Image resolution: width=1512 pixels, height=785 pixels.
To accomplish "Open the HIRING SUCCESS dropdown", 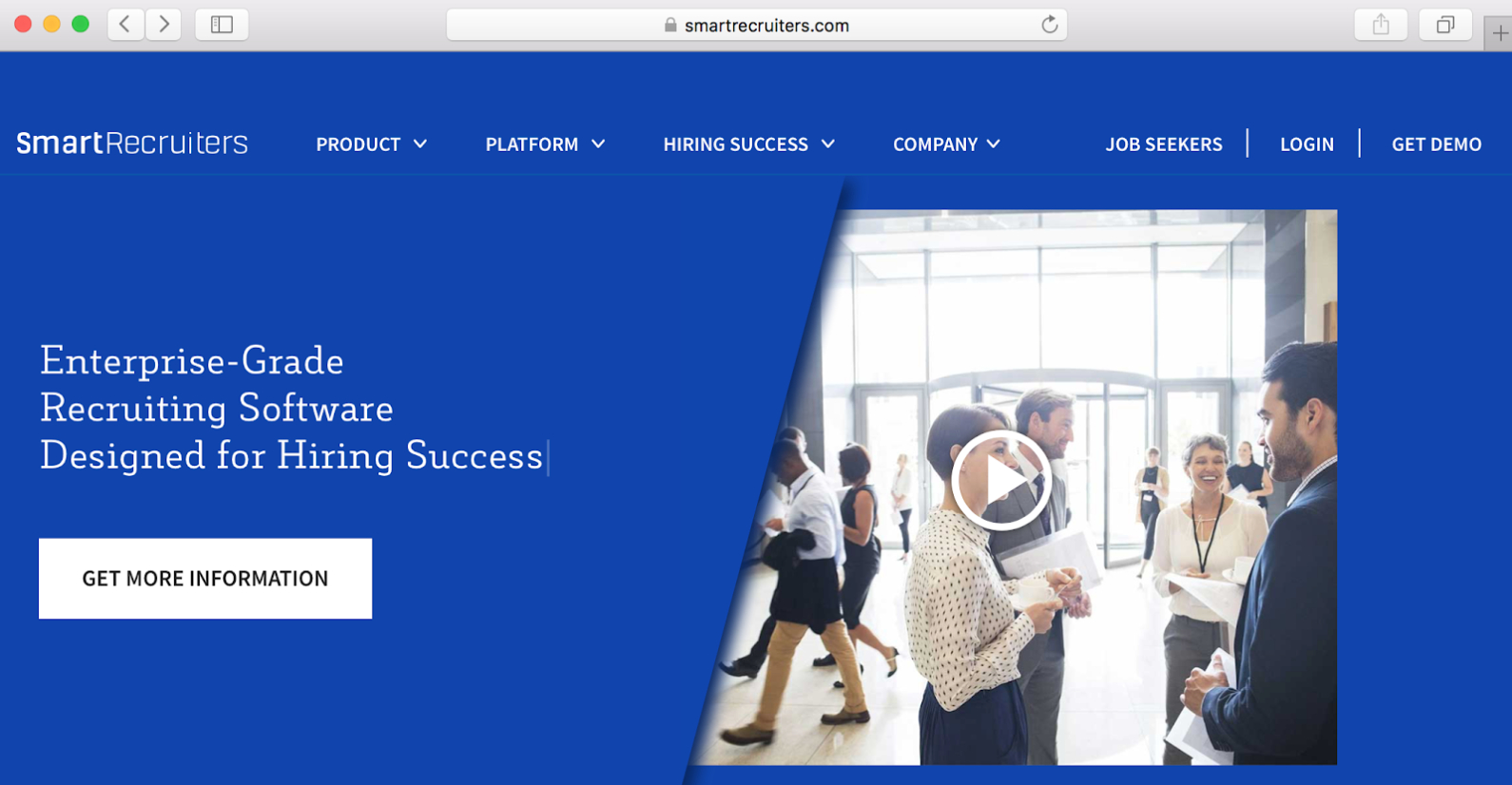I will [748, 144].
